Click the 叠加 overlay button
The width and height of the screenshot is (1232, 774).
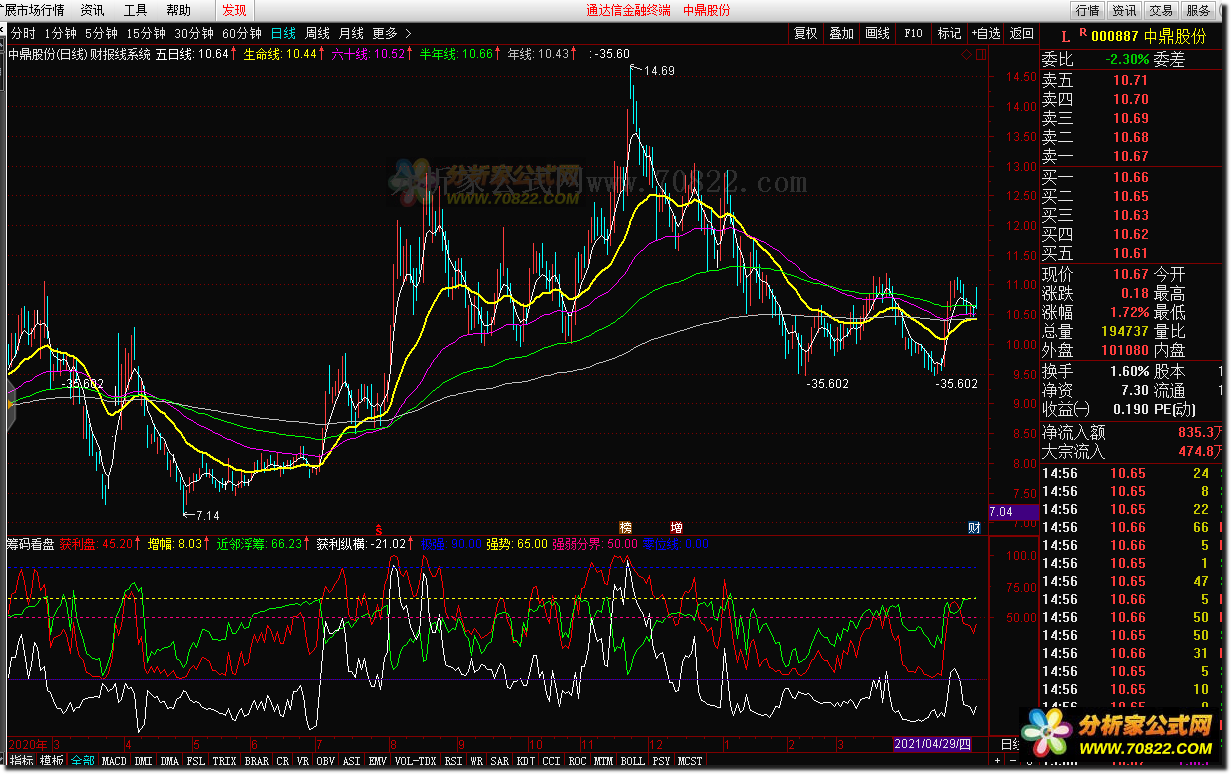pos(841,33)
